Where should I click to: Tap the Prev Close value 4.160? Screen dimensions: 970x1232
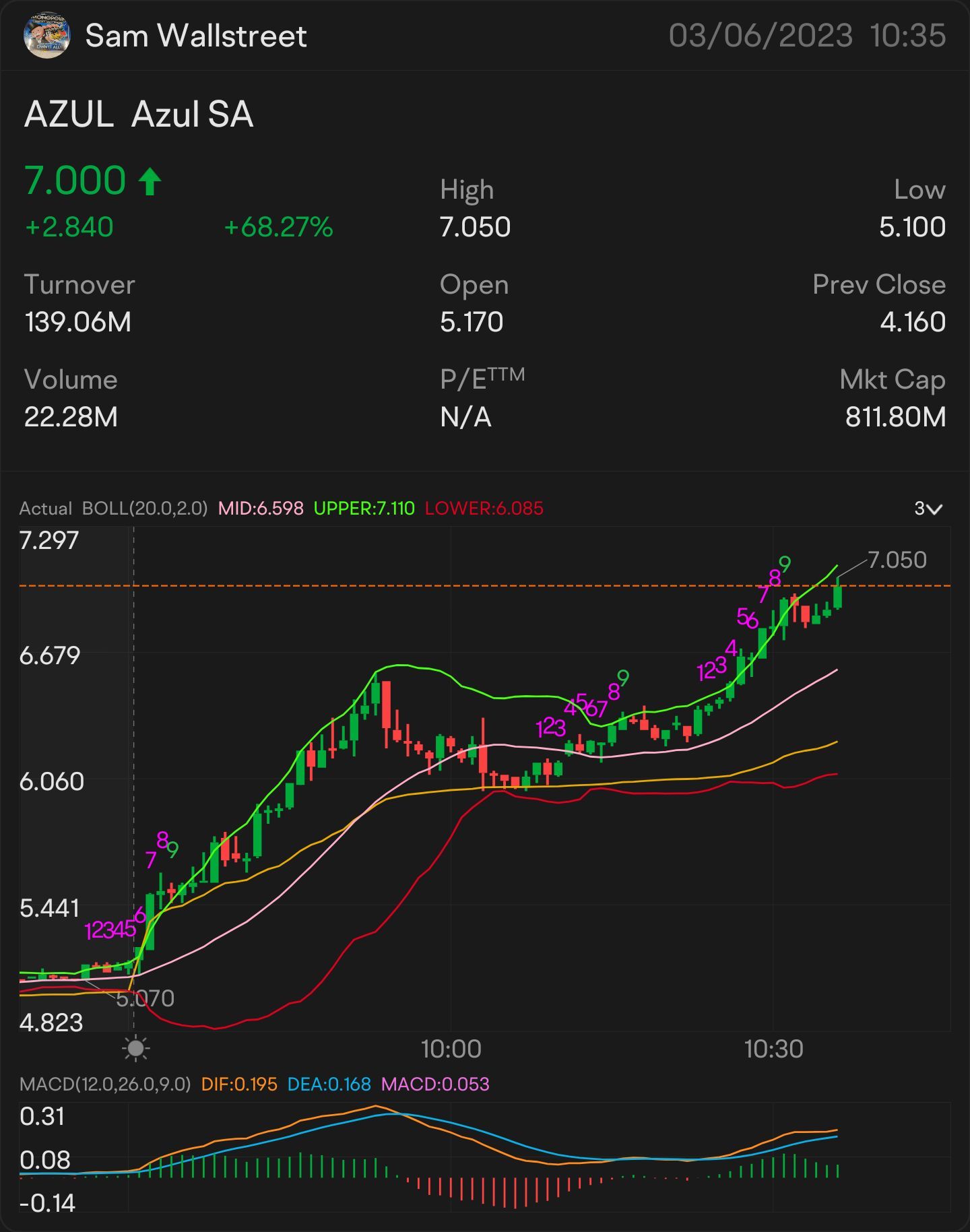913,322
